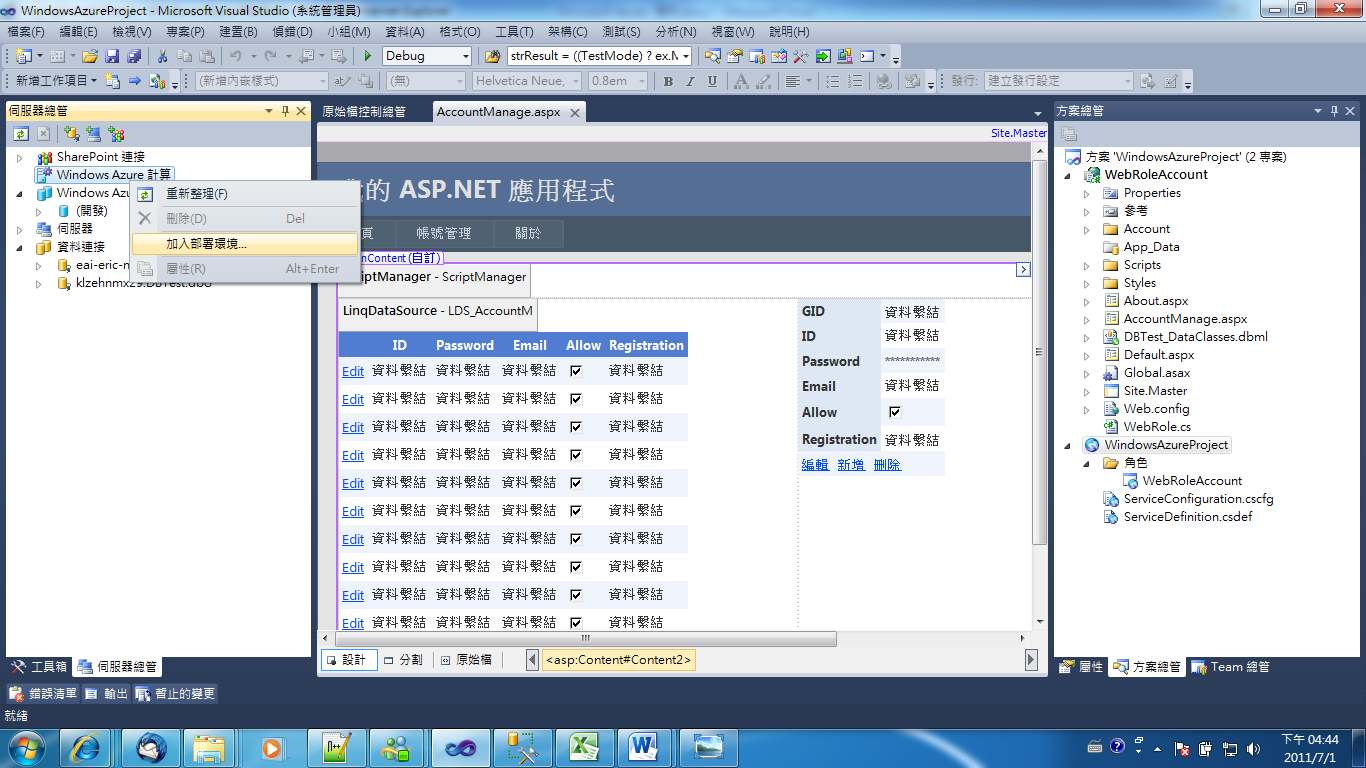1366x768 pixels.
Task: Toggle the first Allow checkbox in the grid
Action: [576, 370]
